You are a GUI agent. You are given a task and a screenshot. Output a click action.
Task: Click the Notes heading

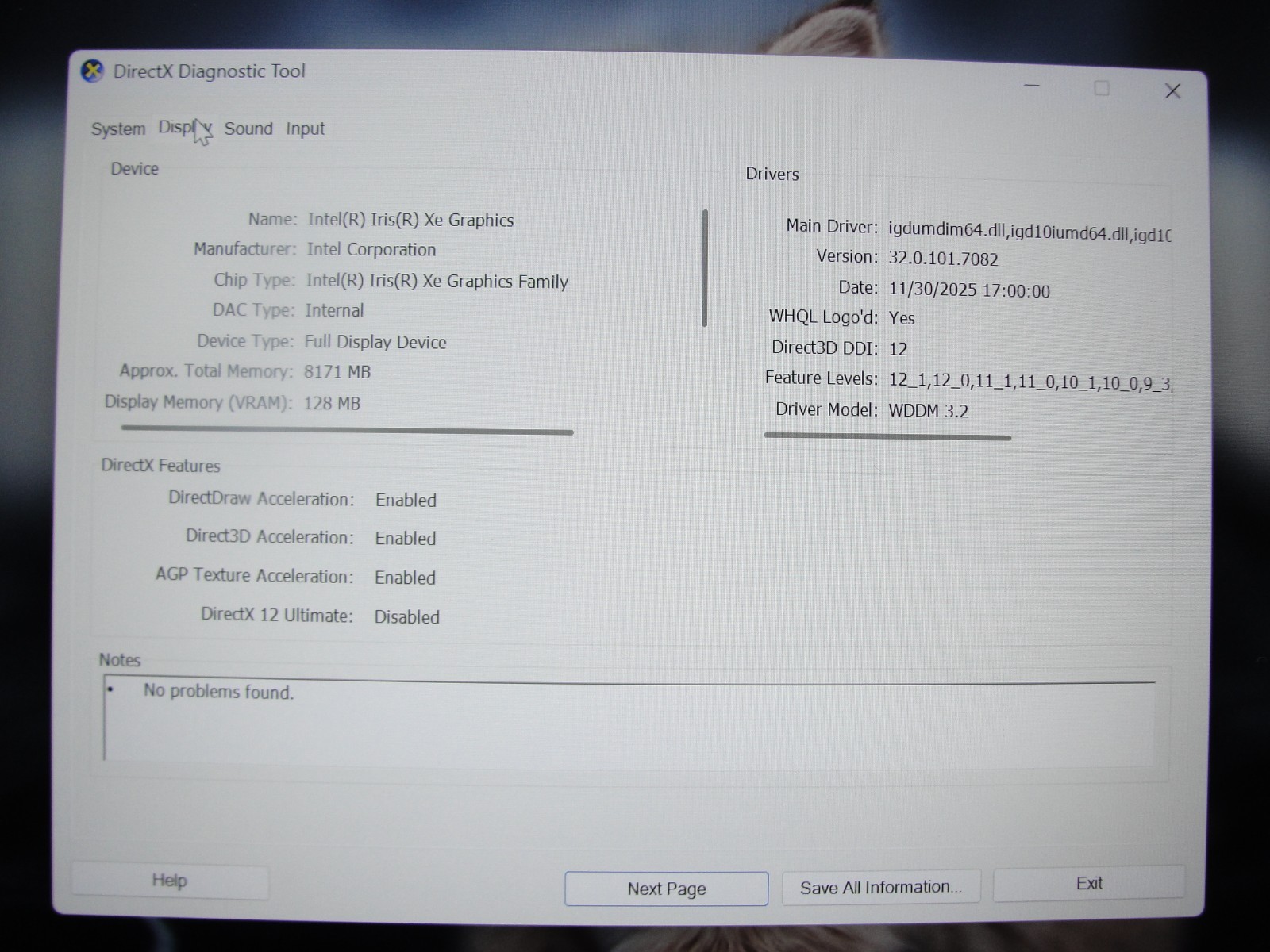pyautogui.click(x=119, y=660)
